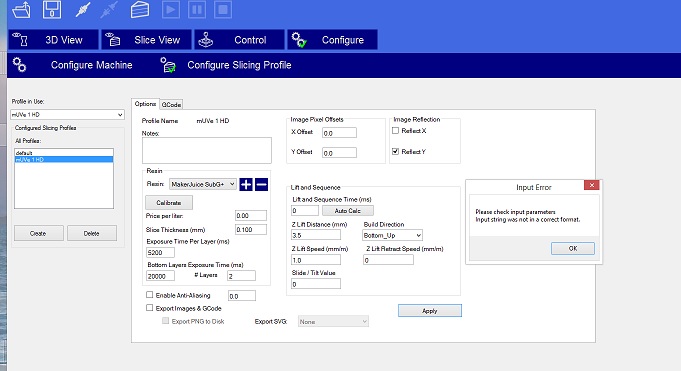Click the anti-aliasing value field

coord(242,296)
